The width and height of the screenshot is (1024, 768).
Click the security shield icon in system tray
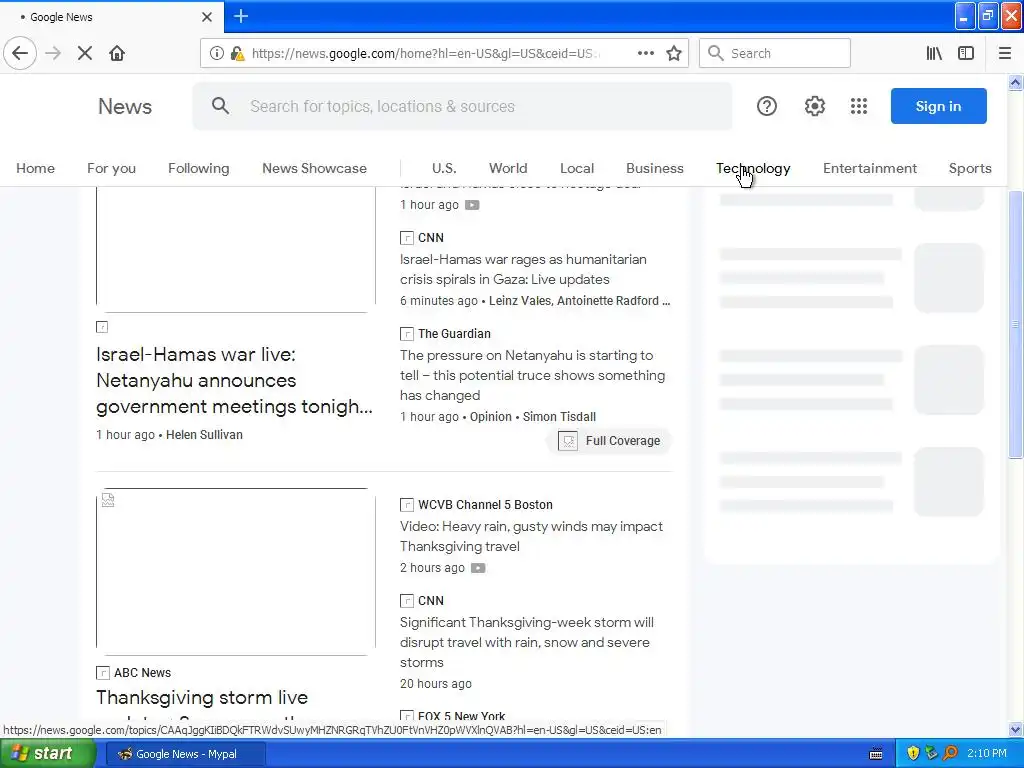913,753
